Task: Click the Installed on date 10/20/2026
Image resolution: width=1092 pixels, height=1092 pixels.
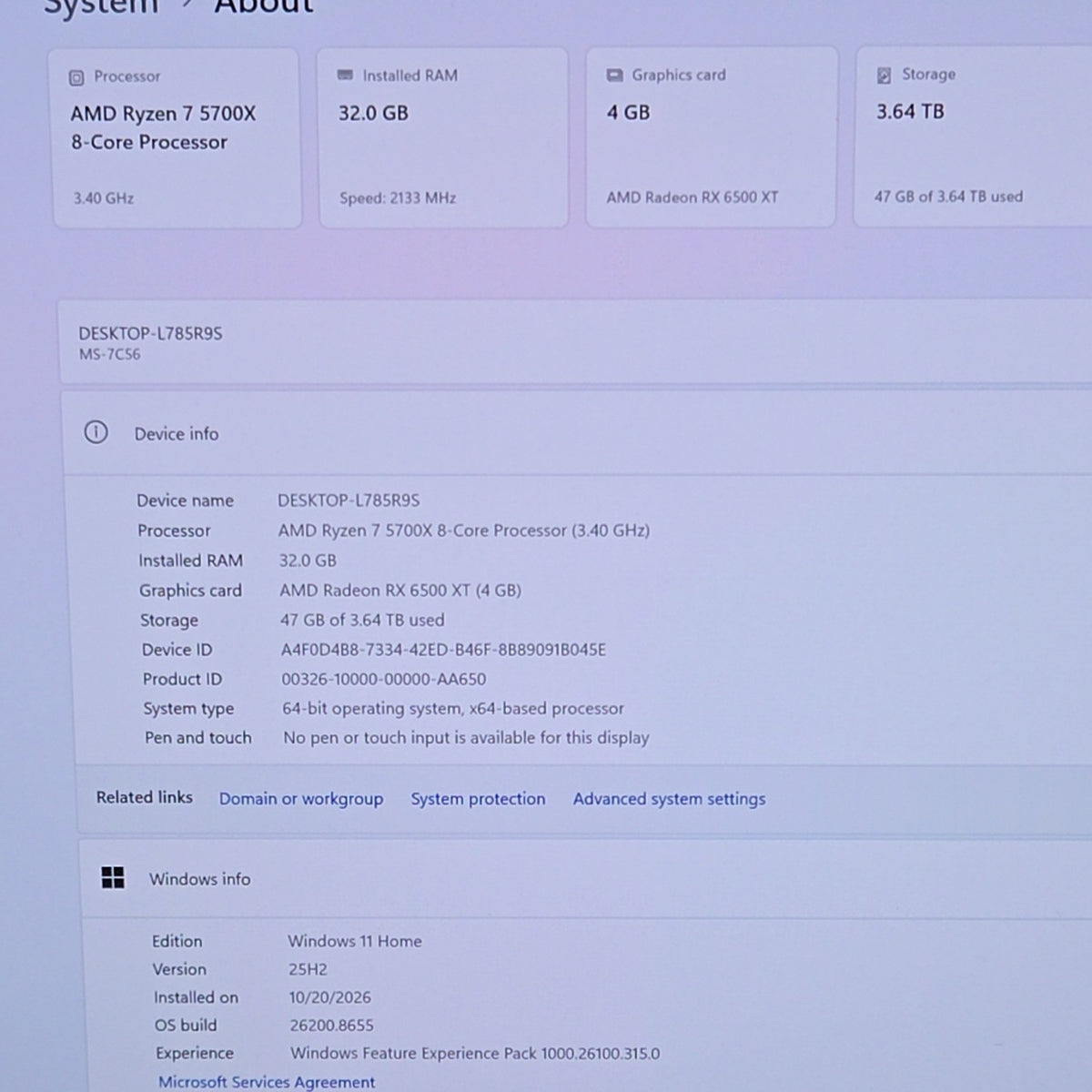Action: 329,997
